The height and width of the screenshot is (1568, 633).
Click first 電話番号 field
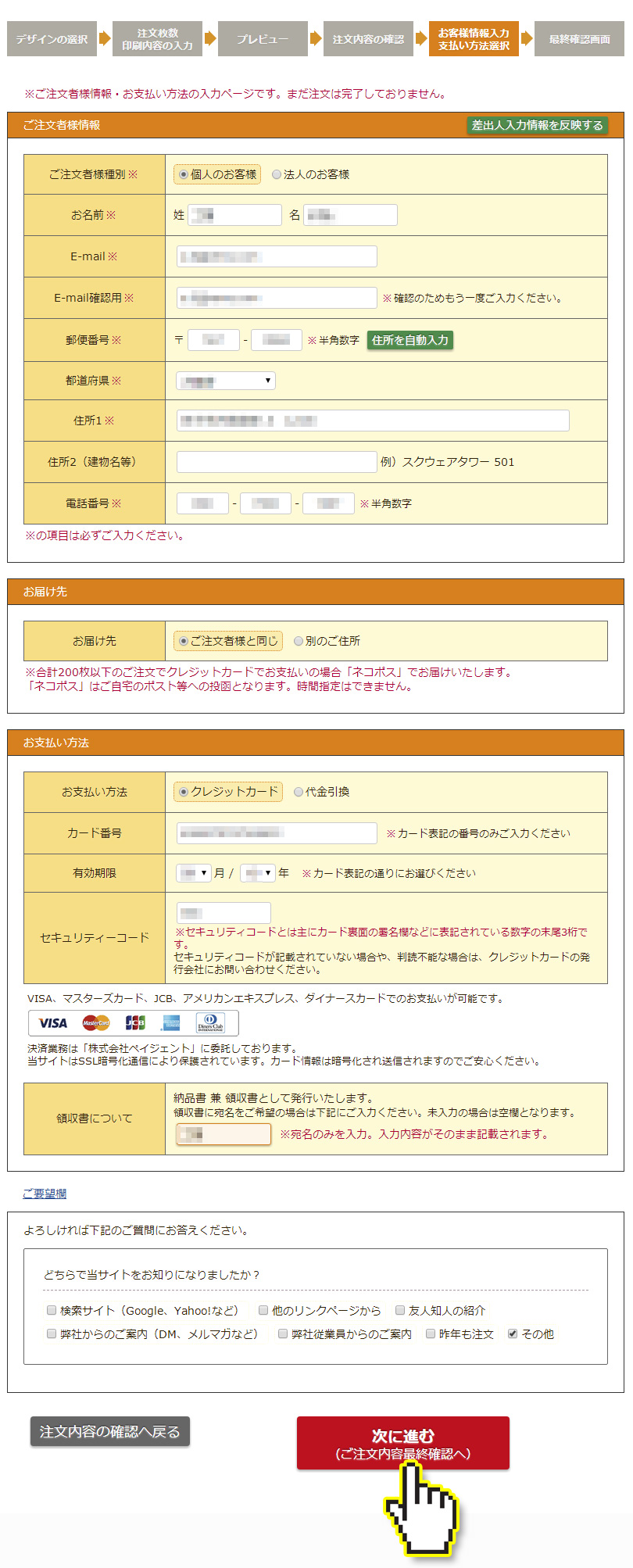202,503
